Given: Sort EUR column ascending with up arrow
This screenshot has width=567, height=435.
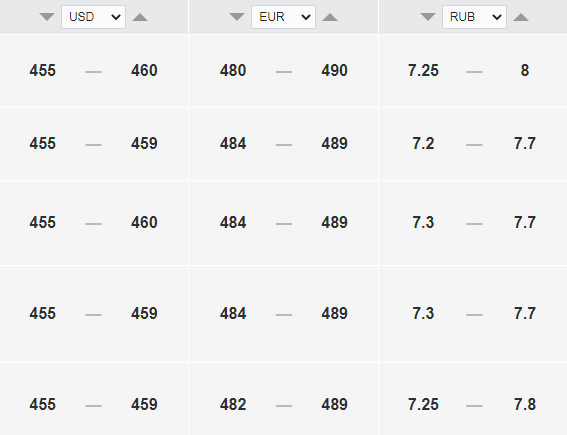Looking at the screenshot, I should pos(330,17).
